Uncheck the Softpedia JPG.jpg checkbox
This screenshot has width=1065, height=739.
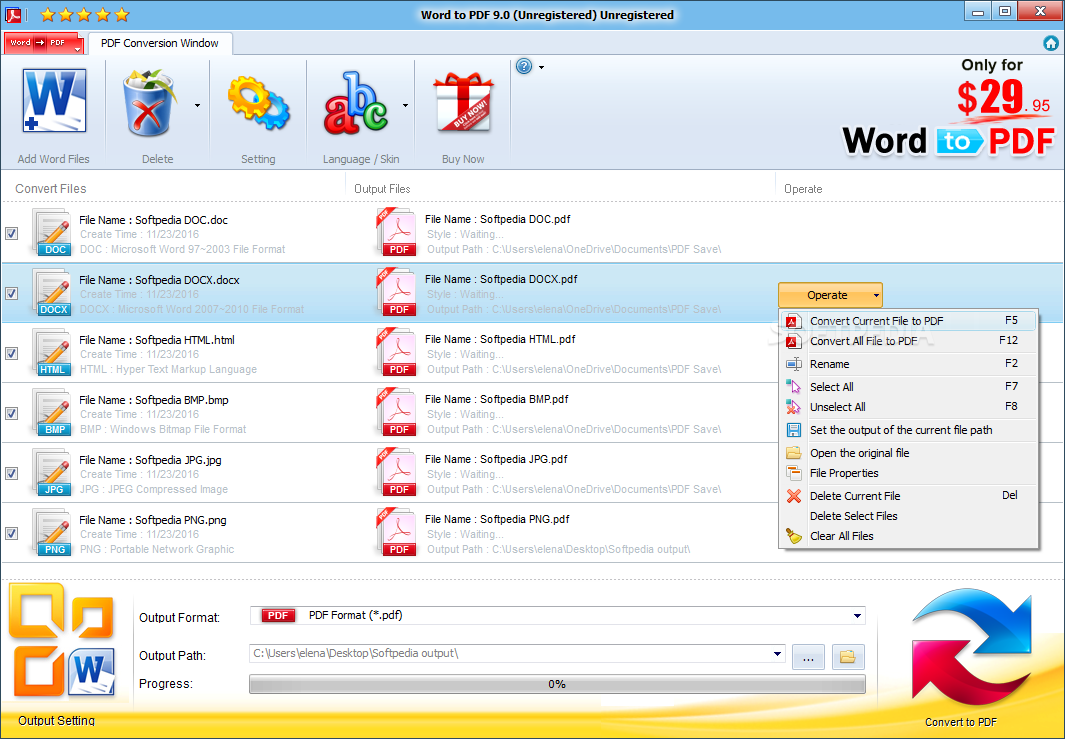[x=12, y=473]
